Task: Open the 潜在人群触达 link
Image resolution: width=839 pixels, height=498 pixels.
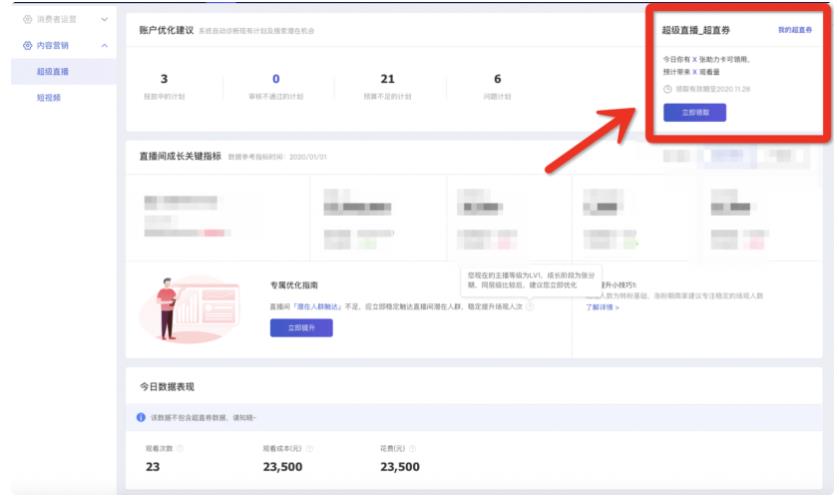Action: click(317, 307)
